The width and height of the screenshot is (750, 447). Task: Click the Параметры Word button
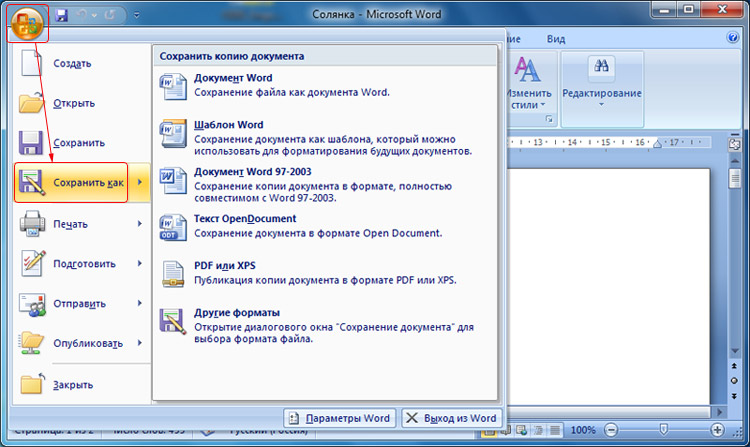tap(340, 418)
